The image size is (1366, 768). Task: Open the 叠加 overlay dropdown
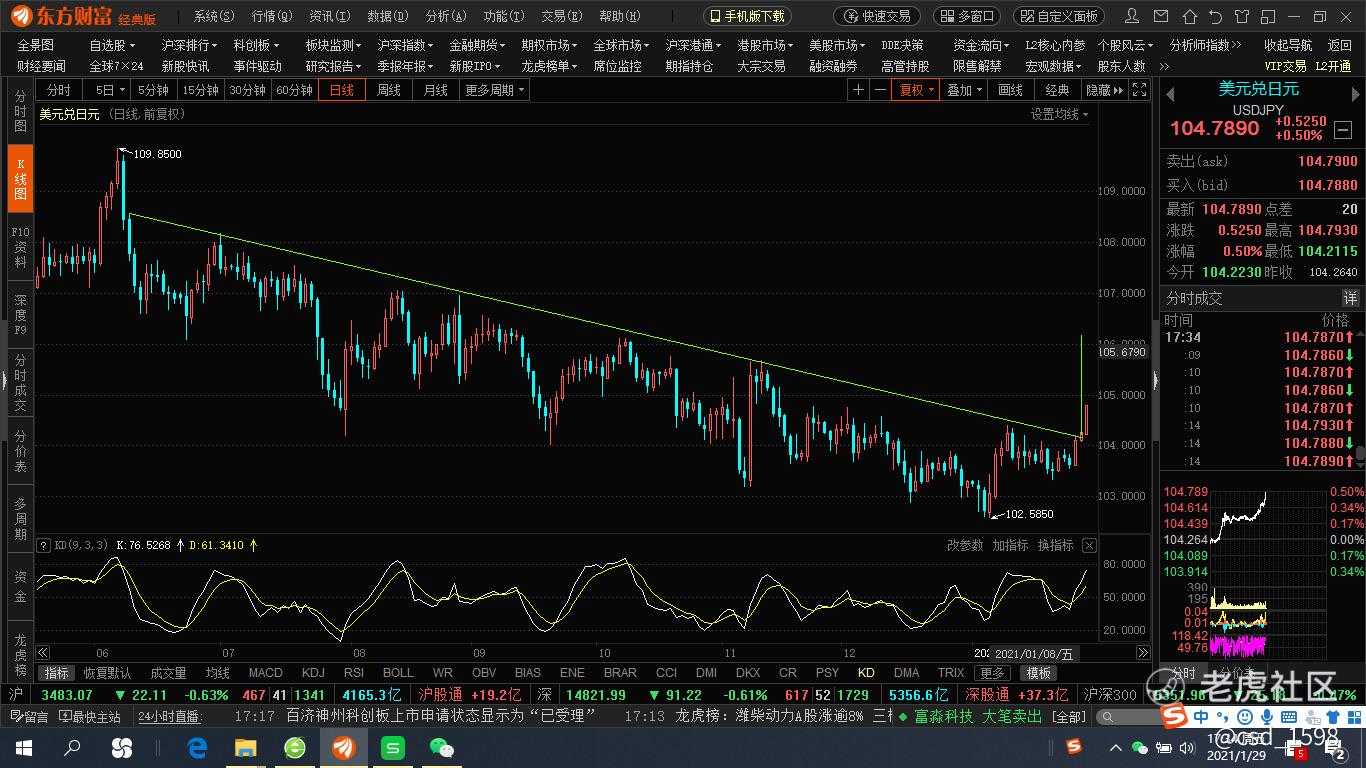(x=964, y=90)
